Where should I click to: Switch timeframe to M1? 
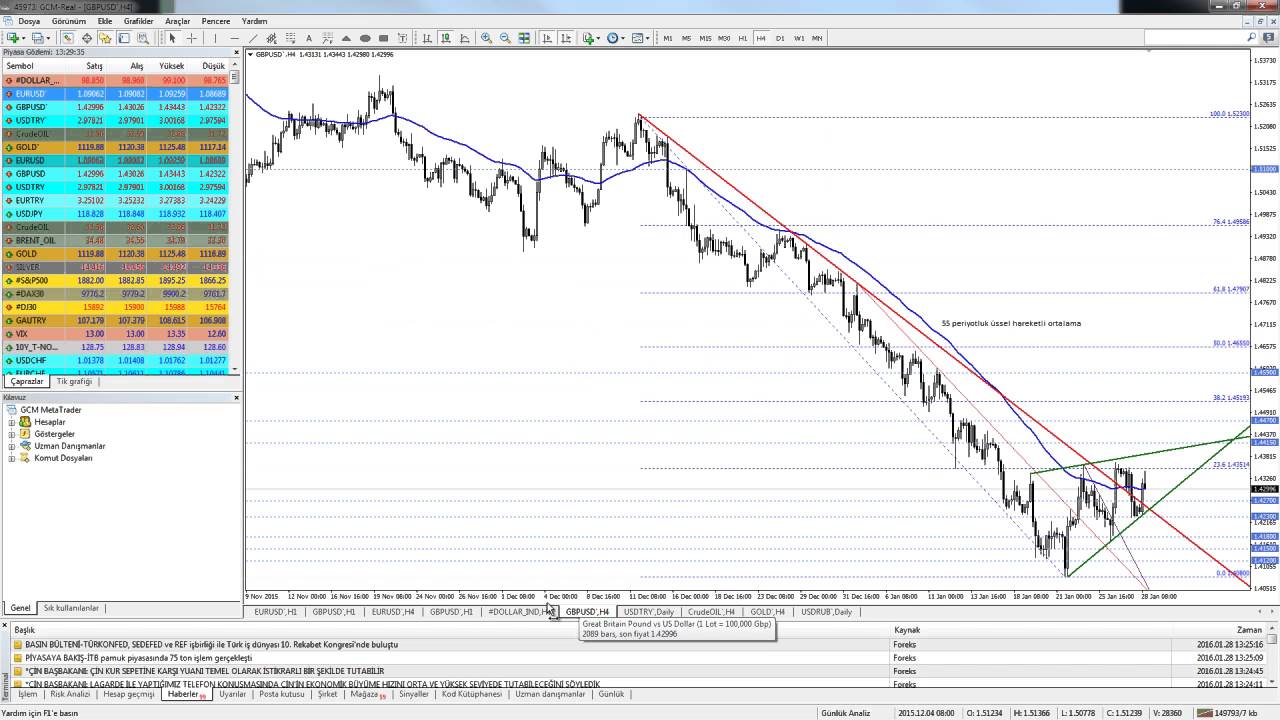[x=668, y=38]
